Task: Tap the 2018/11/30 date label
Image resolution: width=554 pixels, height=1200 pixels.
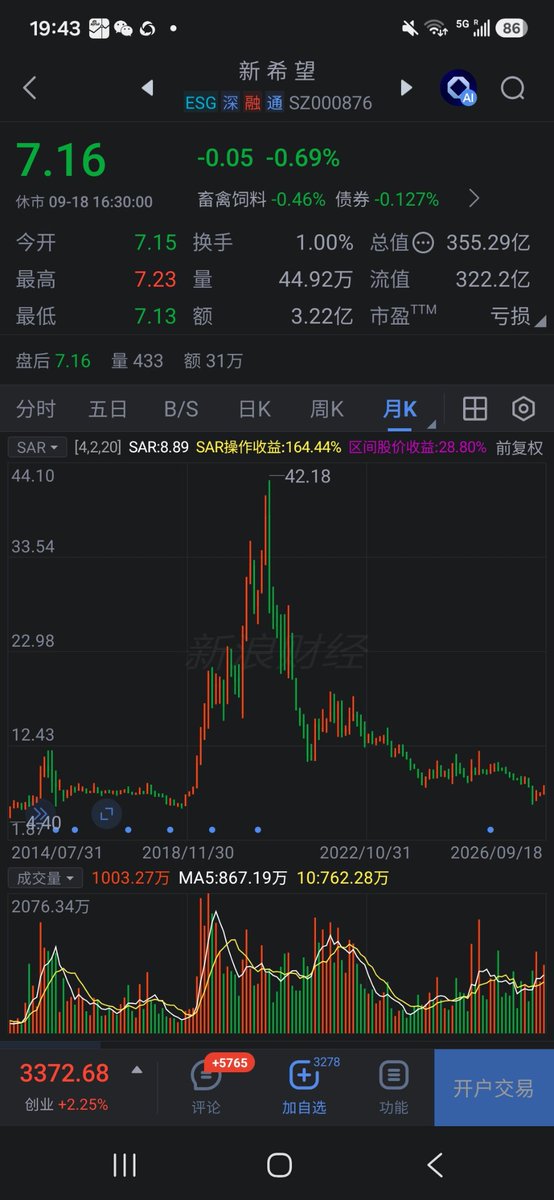Action: [189, 852]
